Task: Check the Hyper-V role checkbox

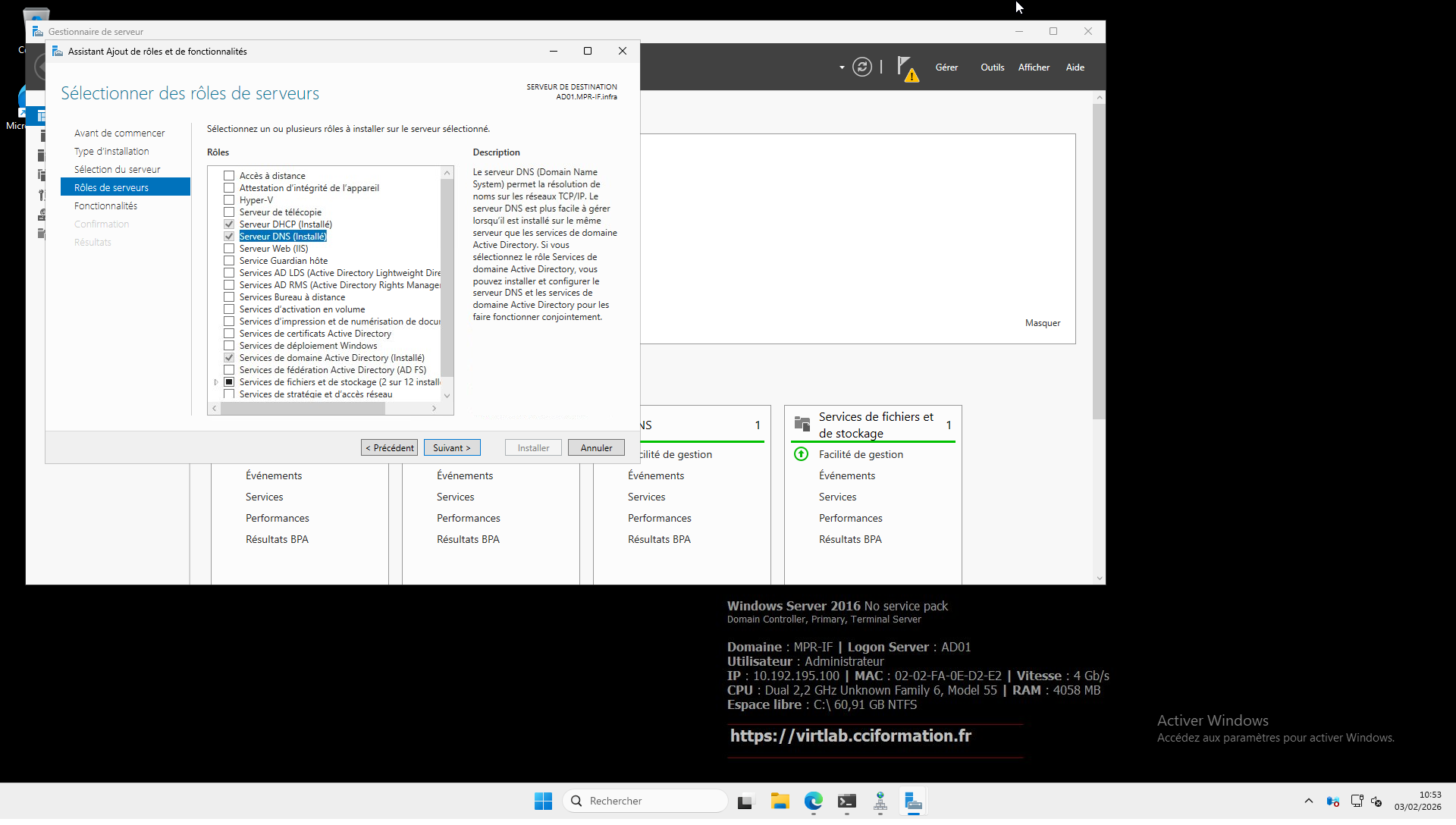Action: click(x=229, y=200)
